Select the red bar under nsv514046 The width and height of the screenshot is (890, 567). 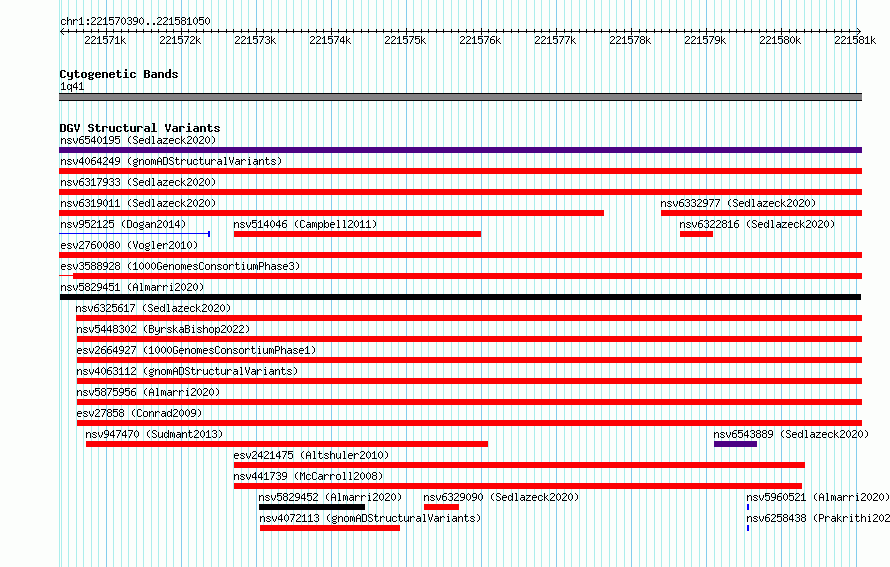click(x=357, y=234)
